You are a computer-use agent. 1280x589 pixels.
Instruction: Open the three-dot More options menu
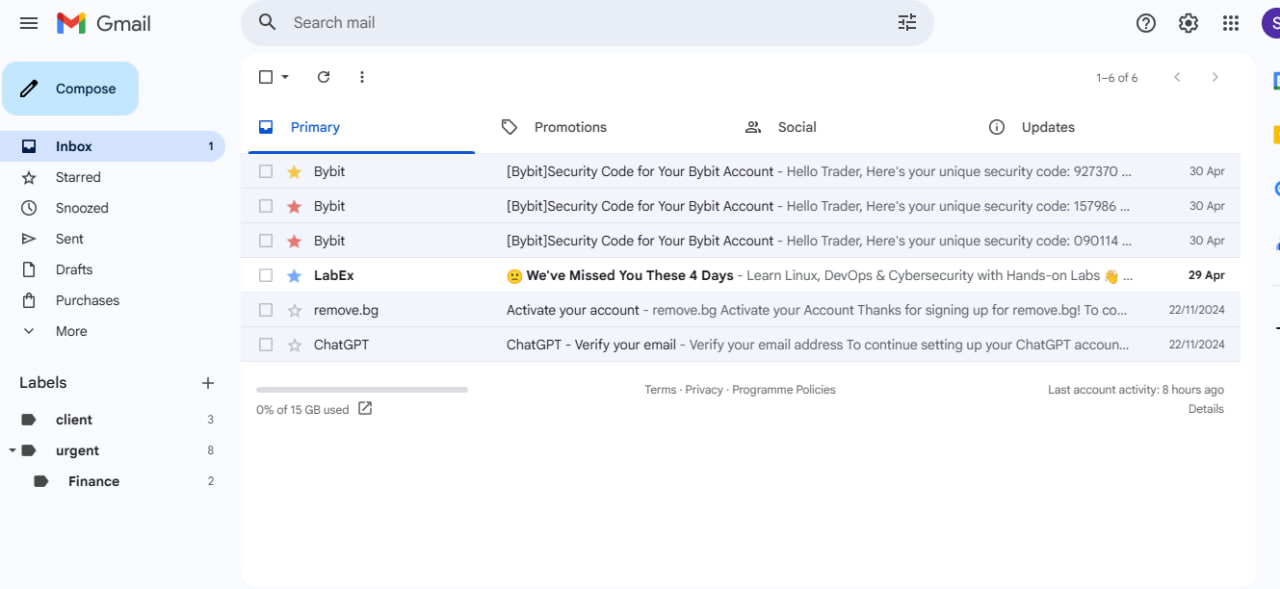(362, 77)
